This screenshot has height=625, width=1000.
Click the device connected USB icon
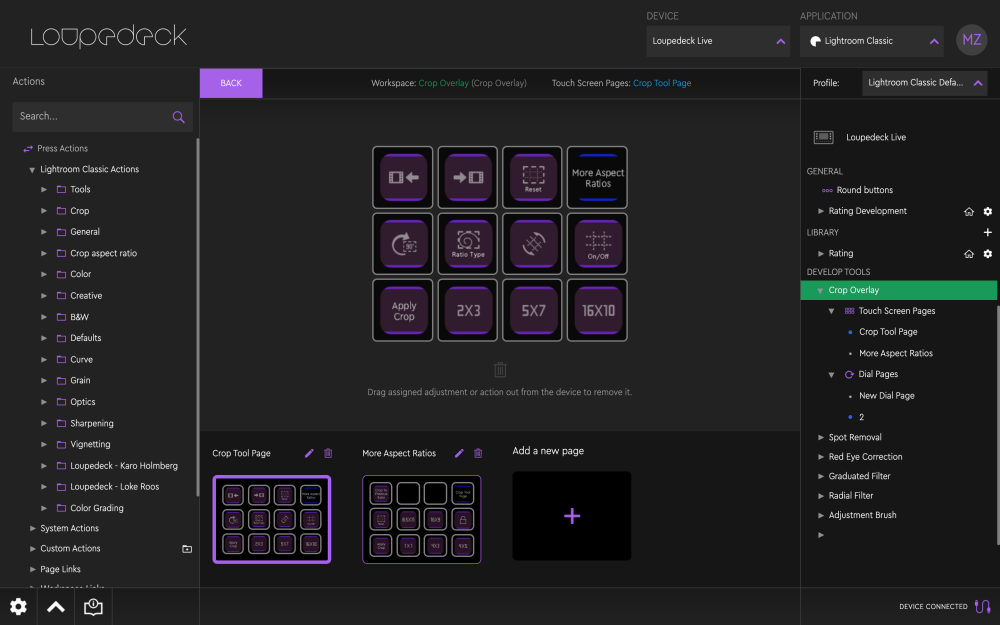[983, 607]
